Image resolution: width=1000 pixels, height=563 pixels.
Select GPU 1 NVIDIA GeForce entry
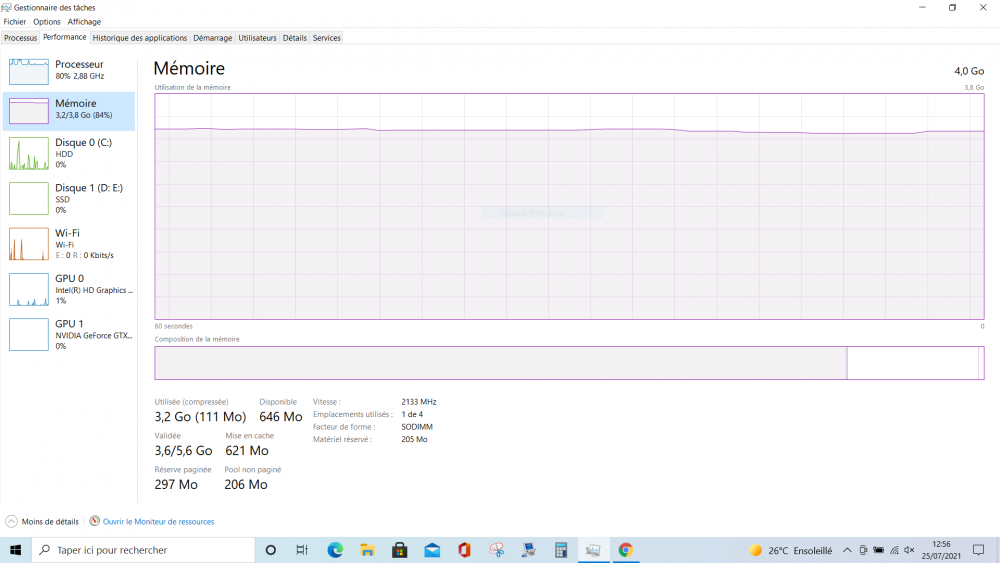tap(69, 335)
